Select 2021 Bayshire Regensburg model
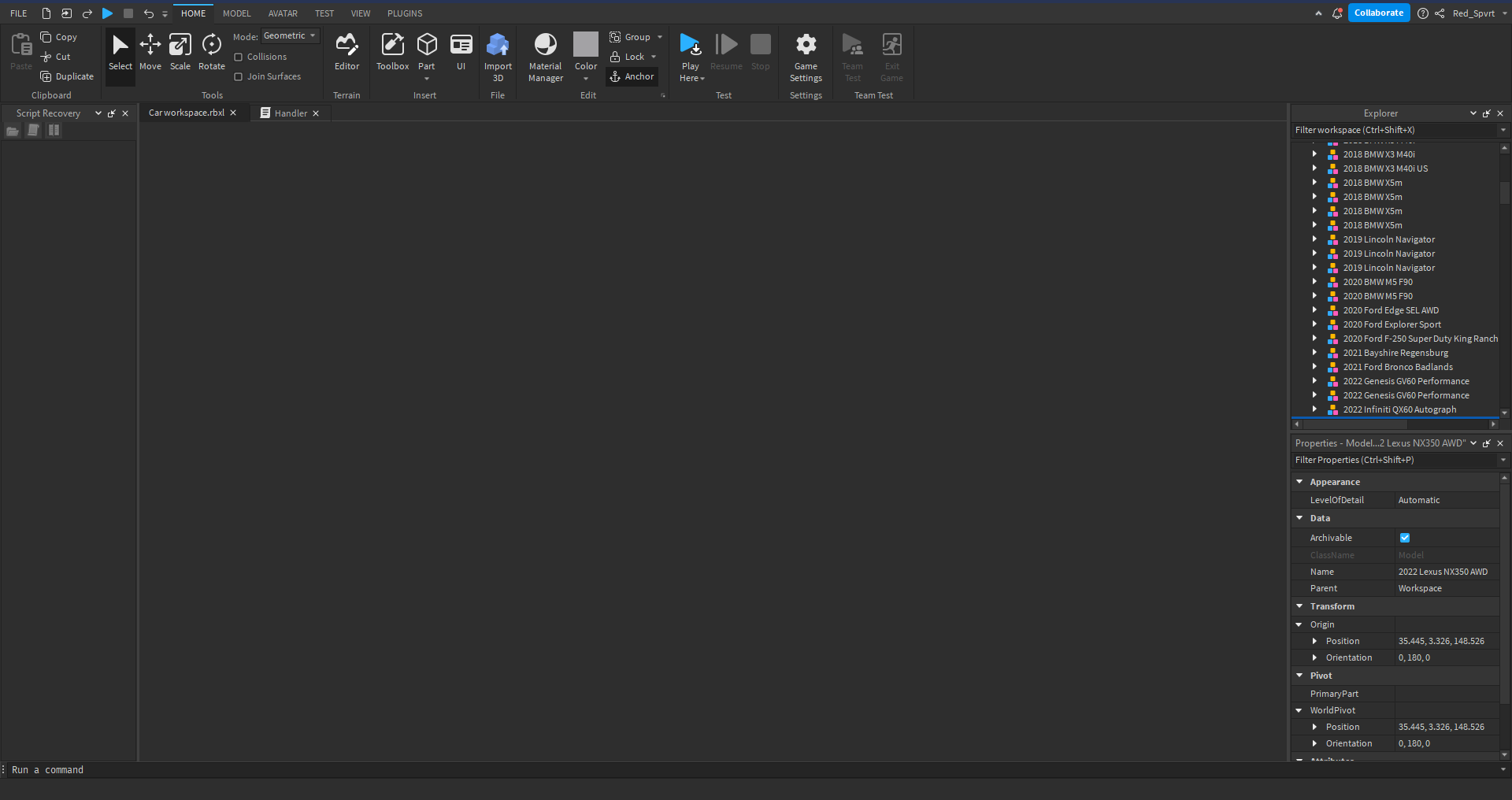This screenshot has height=800, width=1512. coord(1395,353)
